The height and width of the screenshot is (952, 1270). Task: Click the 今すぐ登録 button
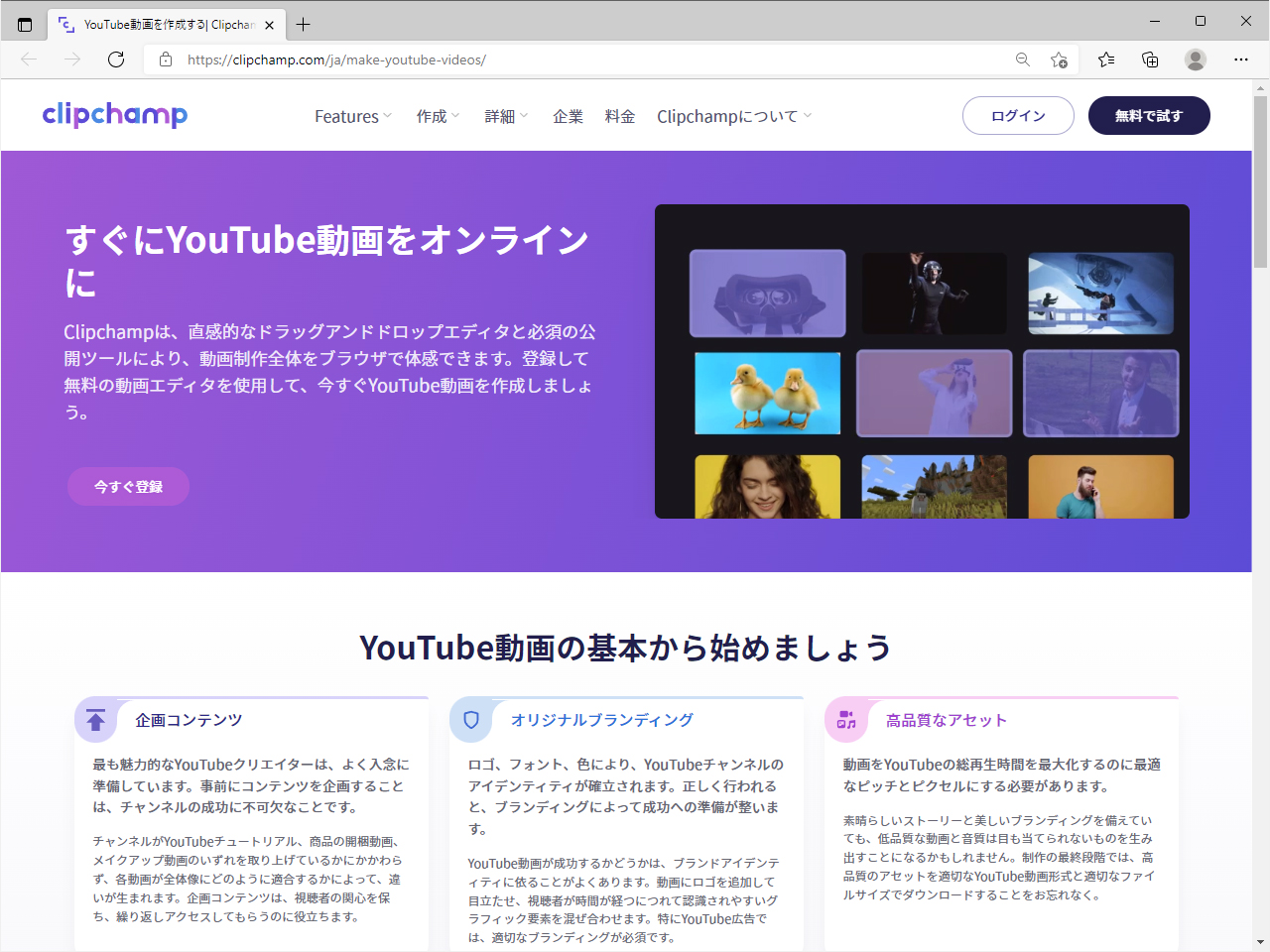(x=127, y=486)
